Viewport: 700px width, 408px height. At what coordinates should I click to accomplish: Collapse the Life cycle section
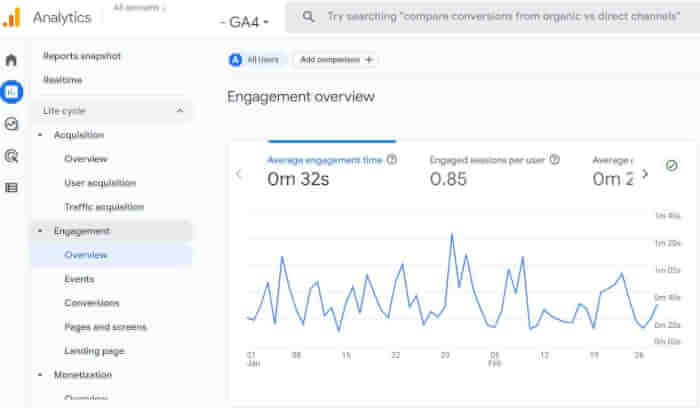(x=179, y=110)
